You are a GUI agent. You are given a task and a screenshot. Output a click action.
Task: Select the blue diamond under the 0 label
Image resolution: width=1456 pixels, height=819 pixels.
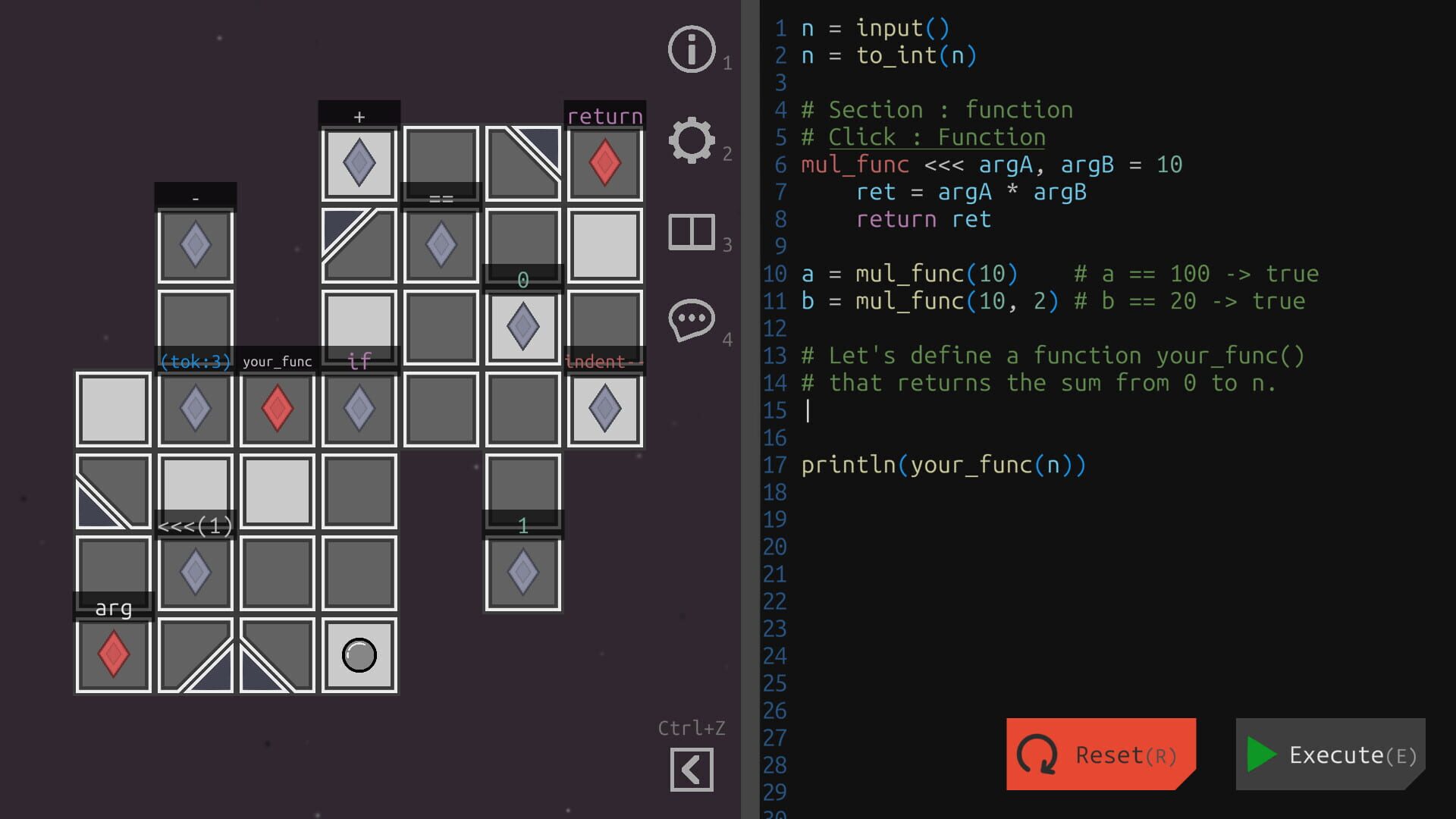(522, 325)
